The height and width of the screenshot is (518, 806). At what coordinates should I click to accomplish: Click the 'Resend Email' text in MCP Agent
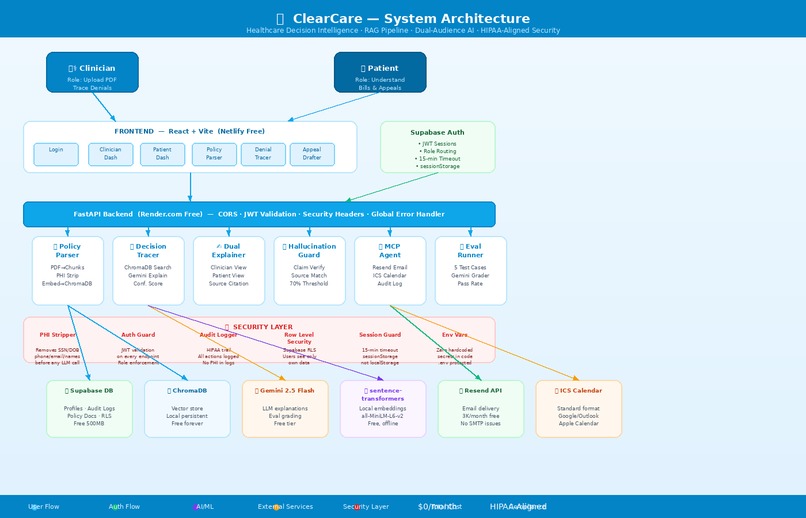[x=390, y=268]
